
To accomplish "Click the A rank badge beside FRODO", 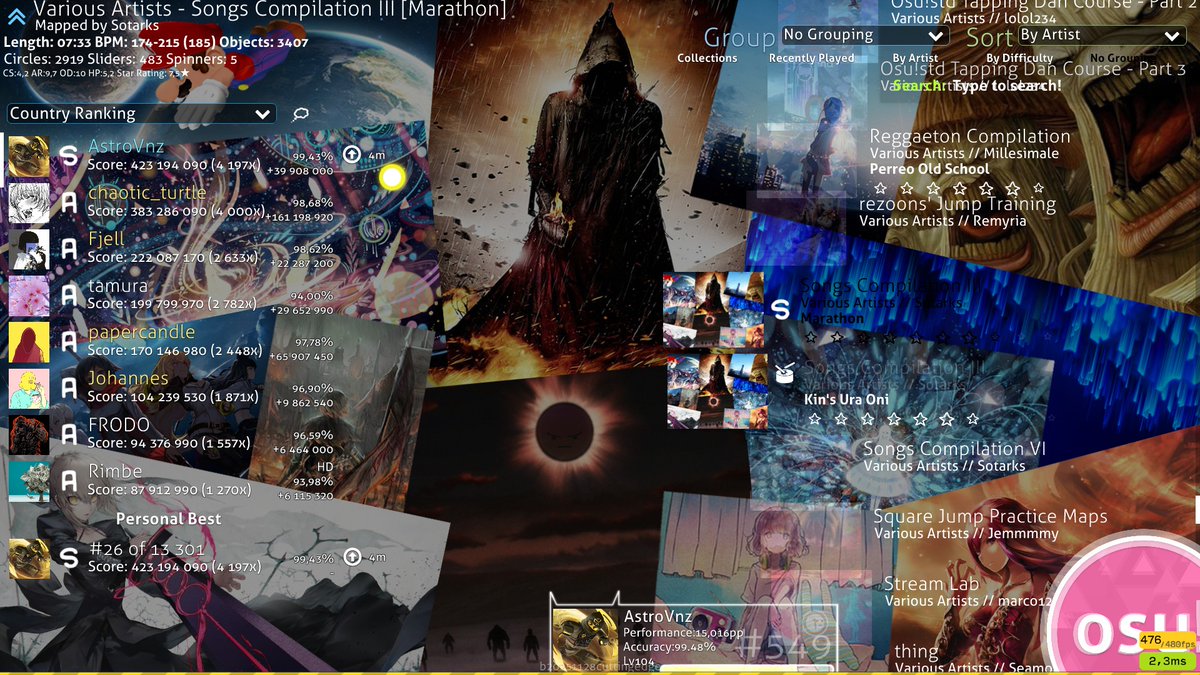I will click(68, 435).
